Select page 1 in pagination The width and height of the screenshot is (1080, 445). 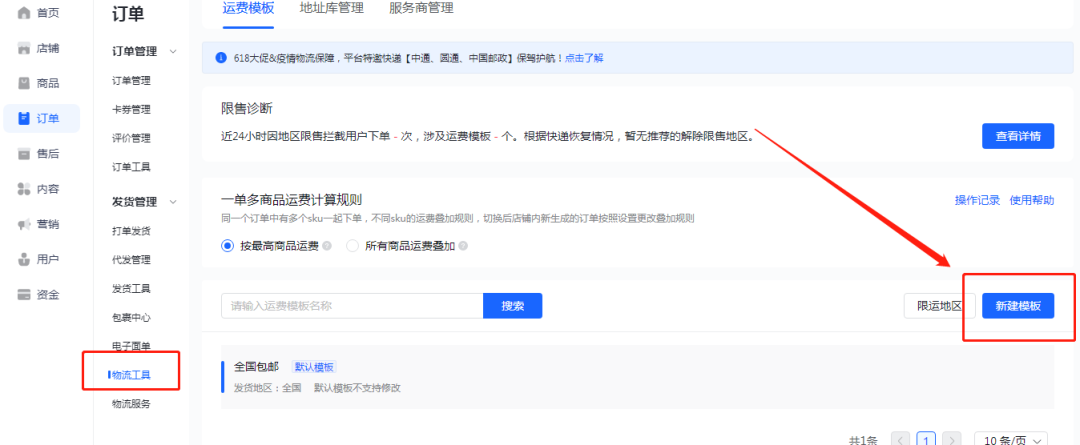926,440
